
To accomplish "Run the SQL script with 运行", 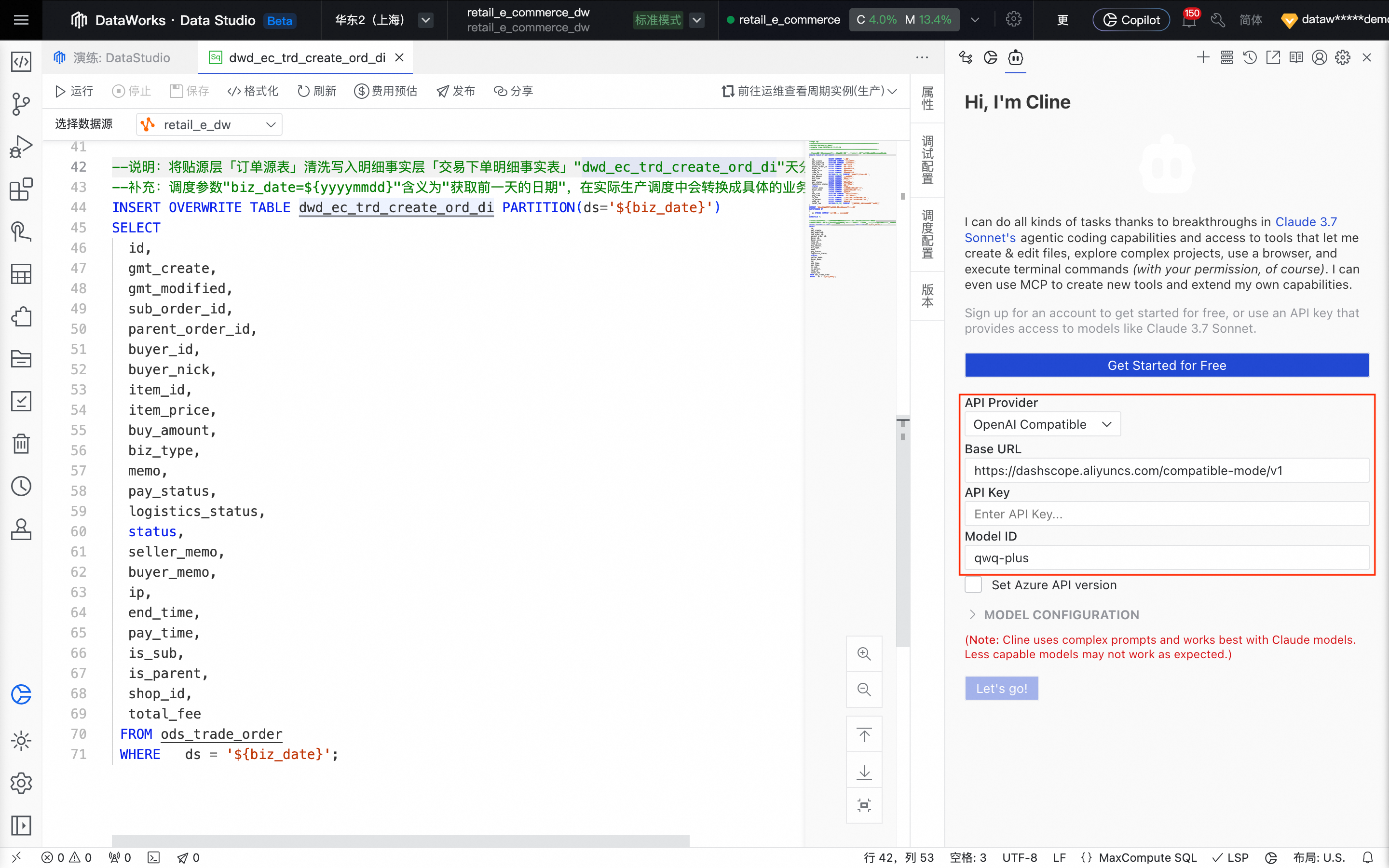I will (x=73, y=91).
